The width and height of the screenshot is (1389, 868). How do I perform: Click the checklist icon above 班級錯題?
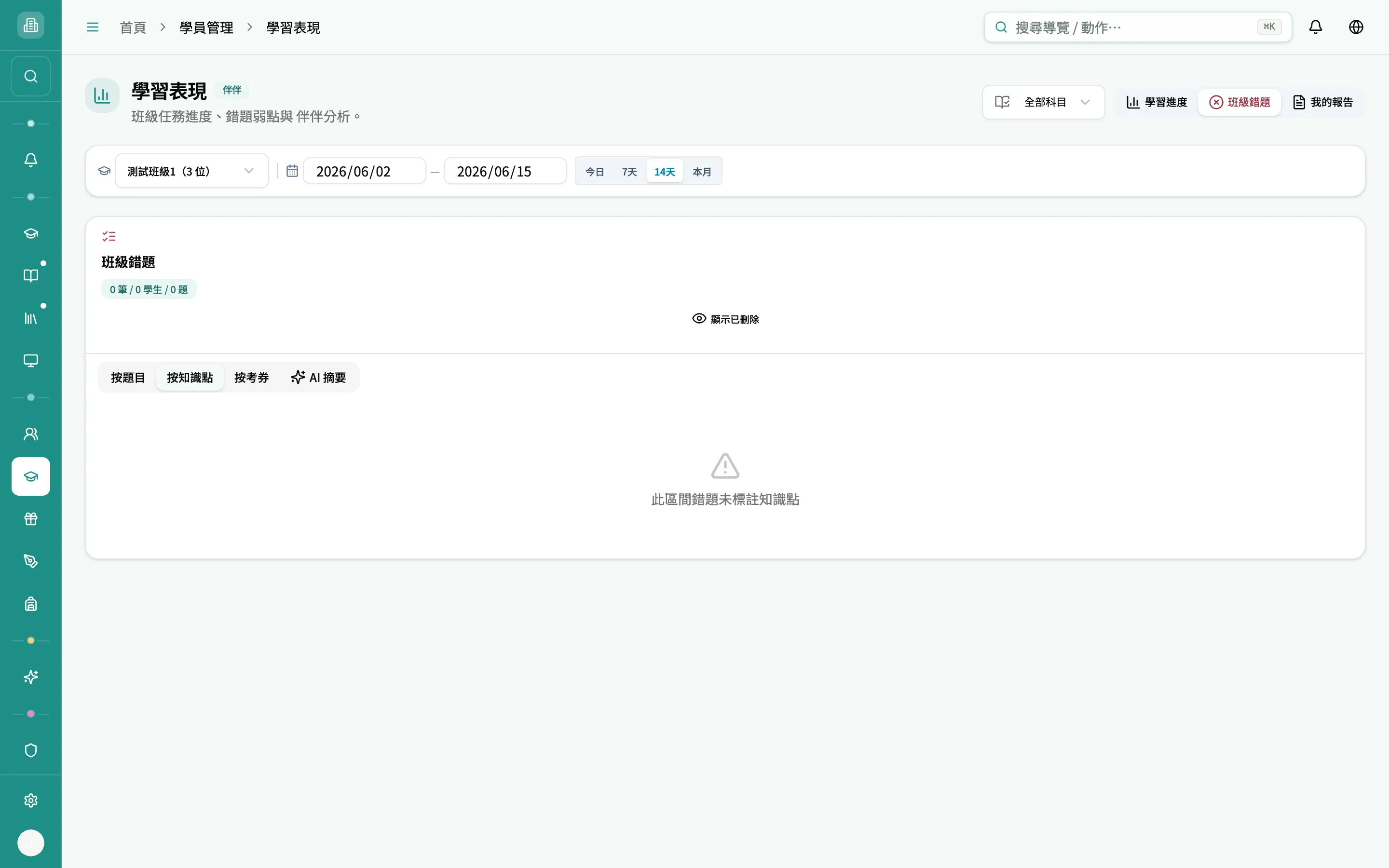click(x=109, y=236)
